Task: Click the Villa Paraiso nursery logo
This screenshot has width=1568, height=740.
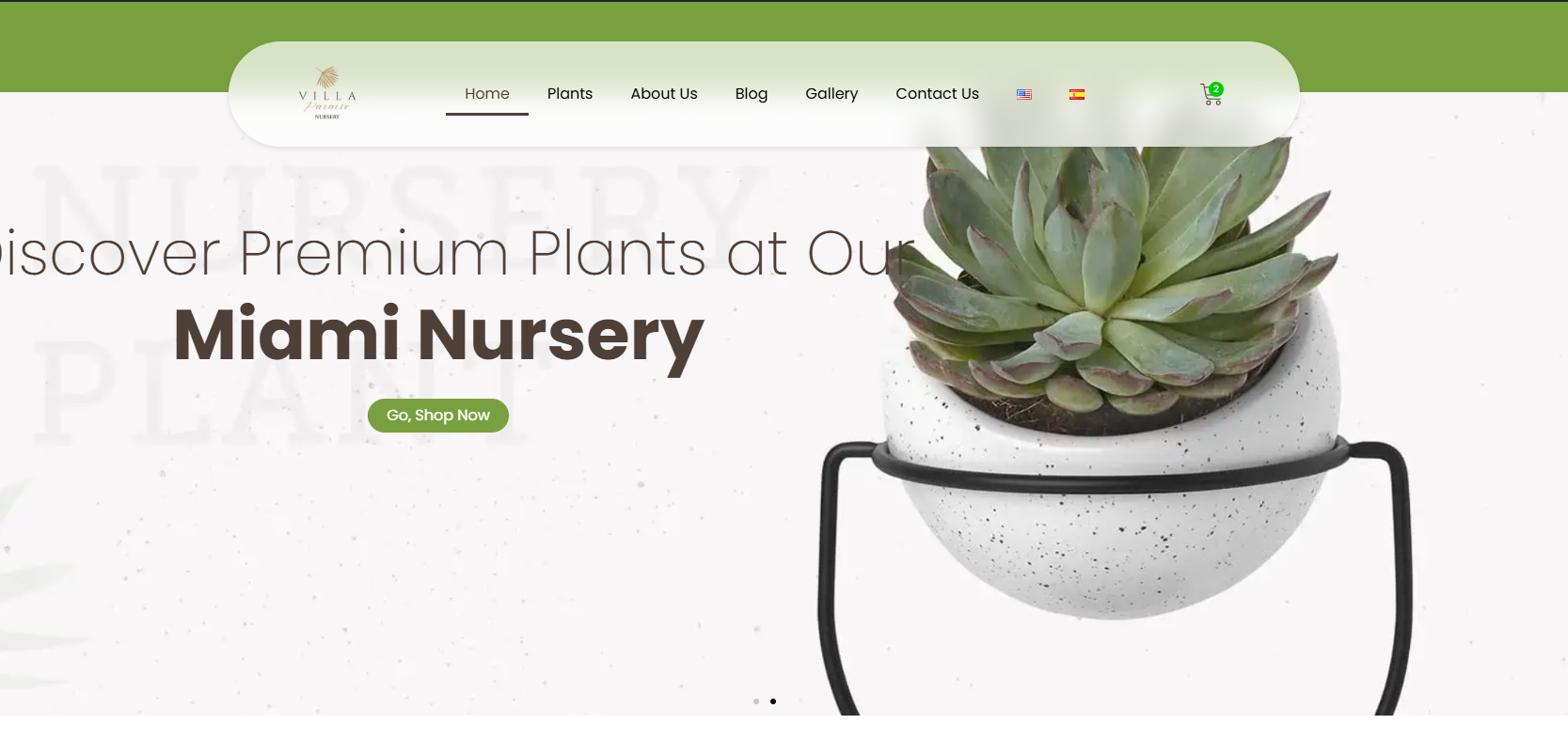Action: [x=327, y=93]
